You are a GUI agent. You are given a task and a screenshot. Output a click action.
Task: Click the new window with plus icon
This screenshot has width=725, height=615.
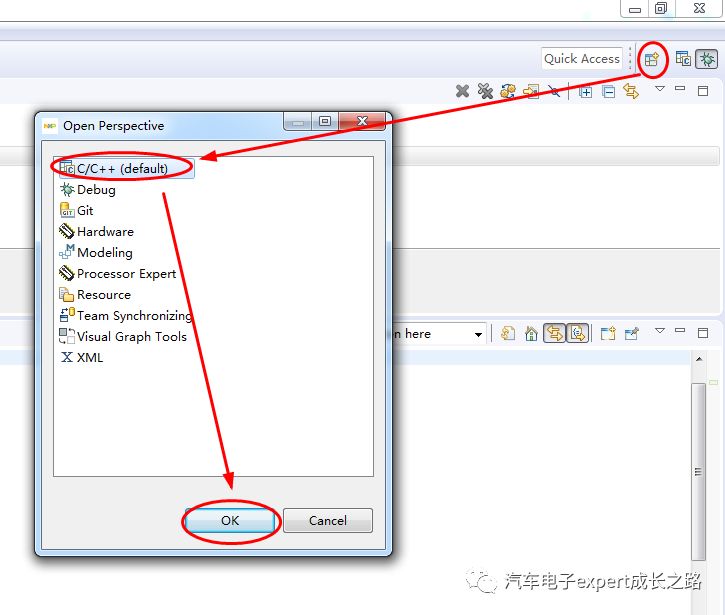608,333
